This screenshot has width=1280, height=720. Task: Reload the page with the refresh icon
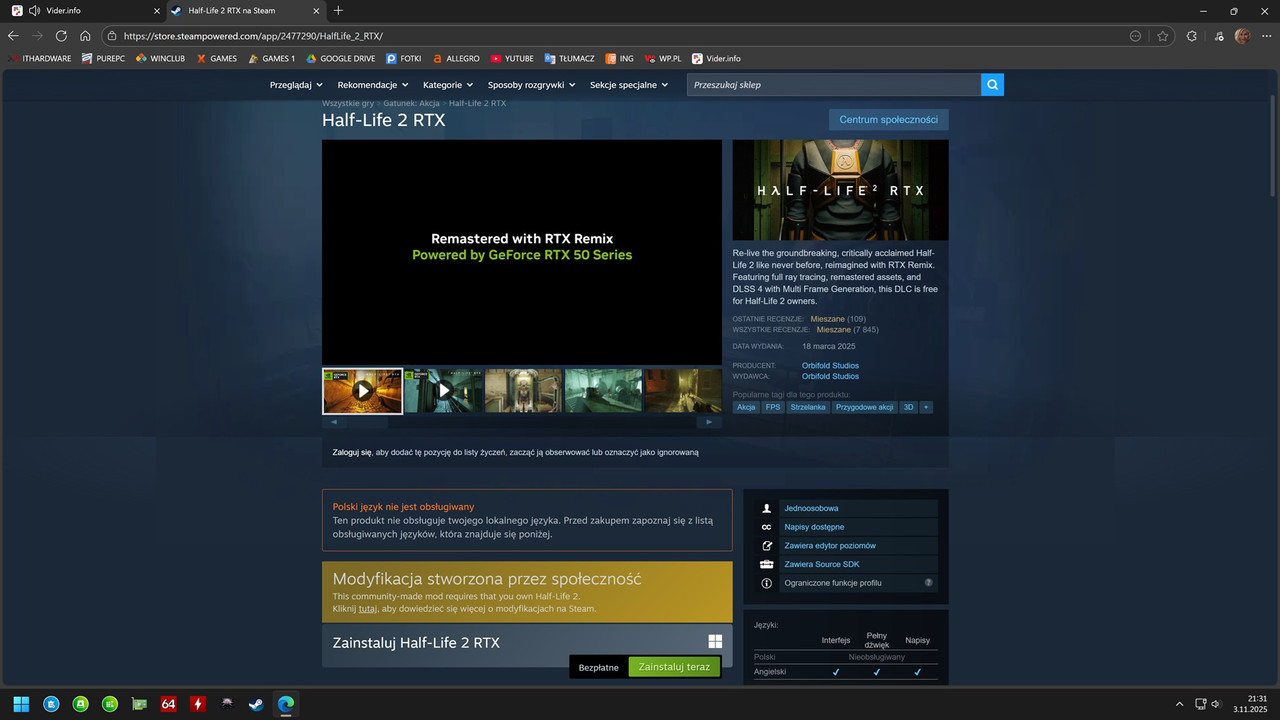[x=62, y=35]
